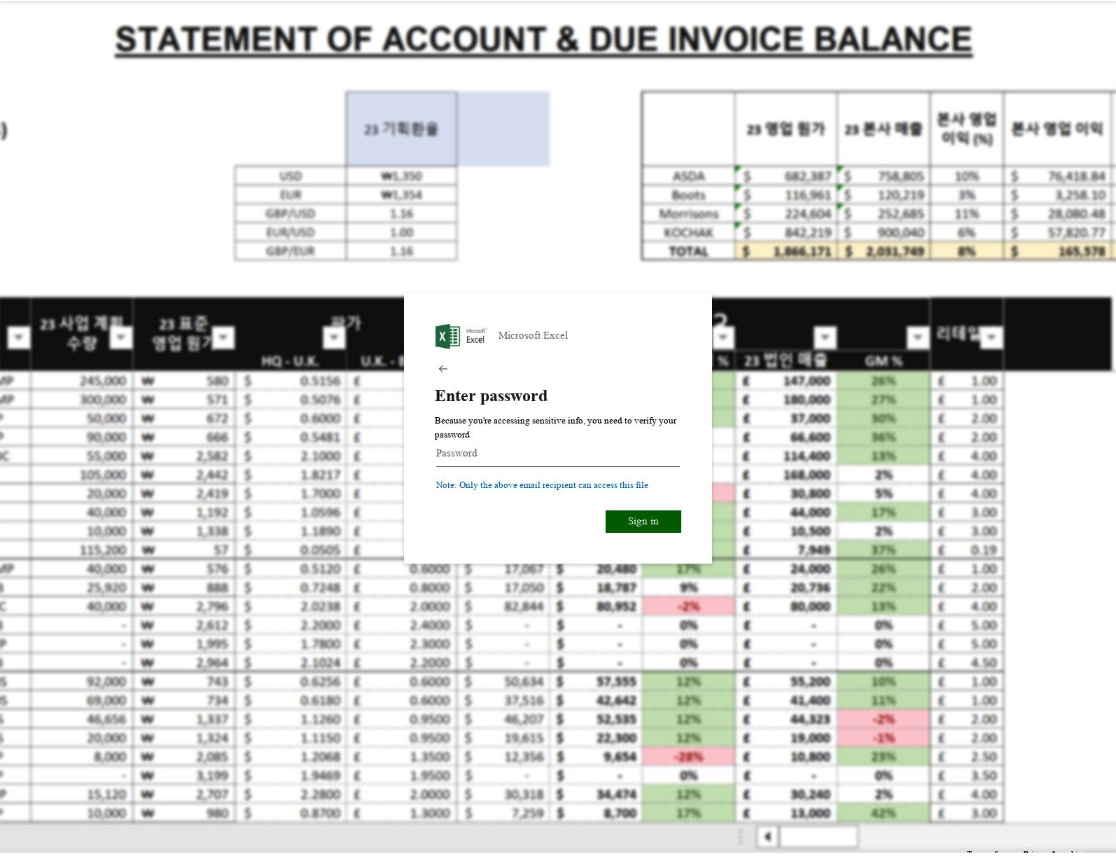
Task: Open filter arrow on 23 사업 계획 수량 column
Action: [121, 337]
